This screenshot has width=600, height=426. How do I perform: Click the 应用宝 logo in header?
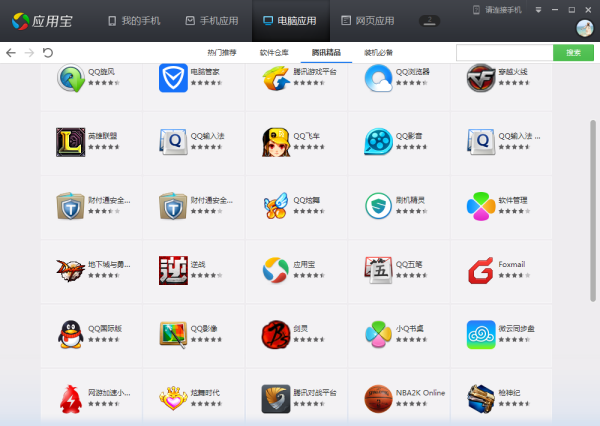point(42,21)
